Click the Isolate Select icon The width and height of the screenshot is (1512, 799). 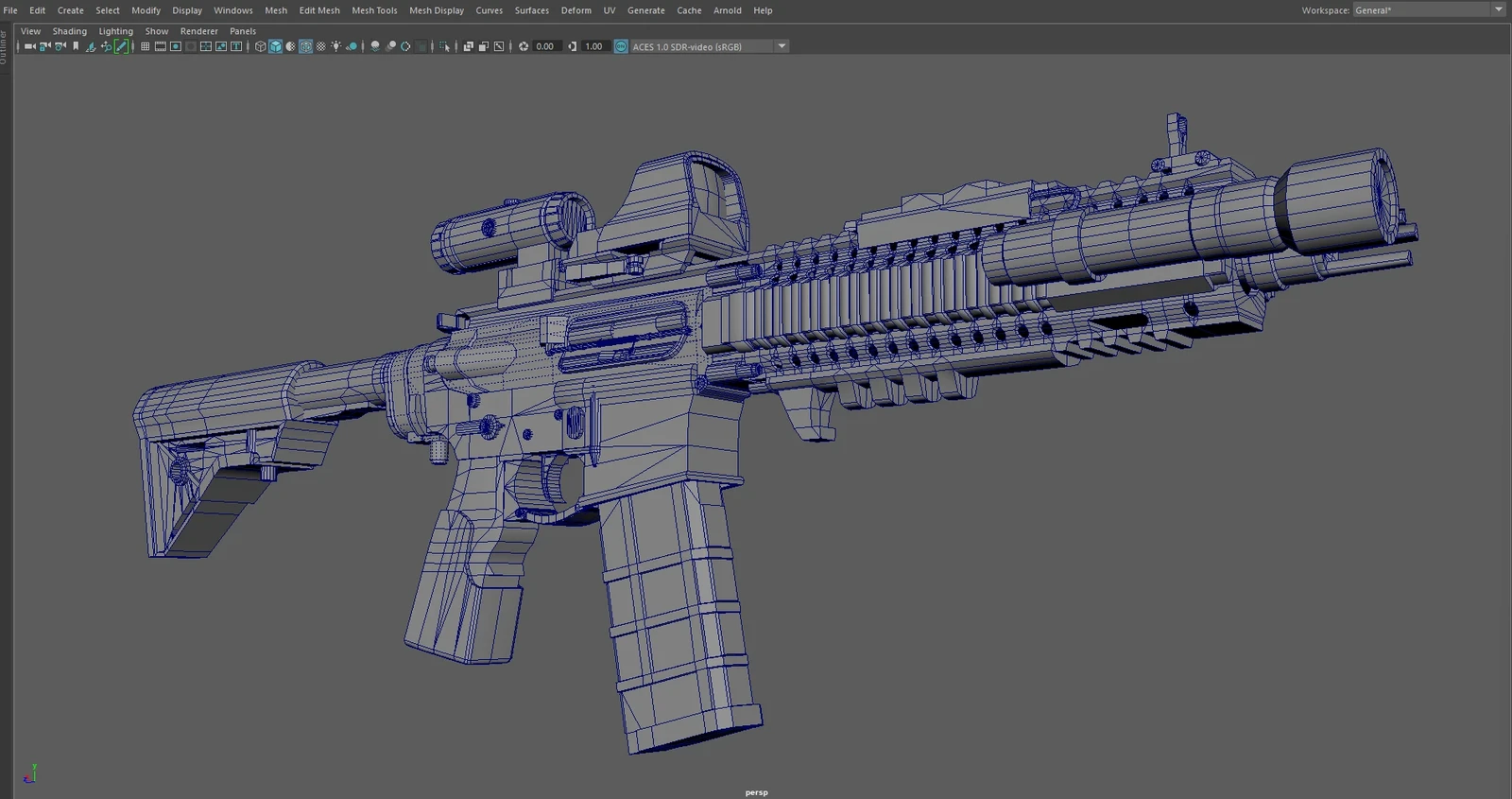(x=444, y=46)
